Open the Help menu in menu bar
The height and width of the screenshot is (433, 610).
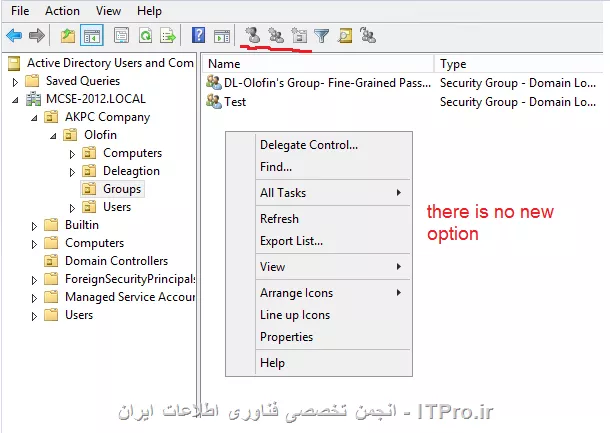(149, 11)
